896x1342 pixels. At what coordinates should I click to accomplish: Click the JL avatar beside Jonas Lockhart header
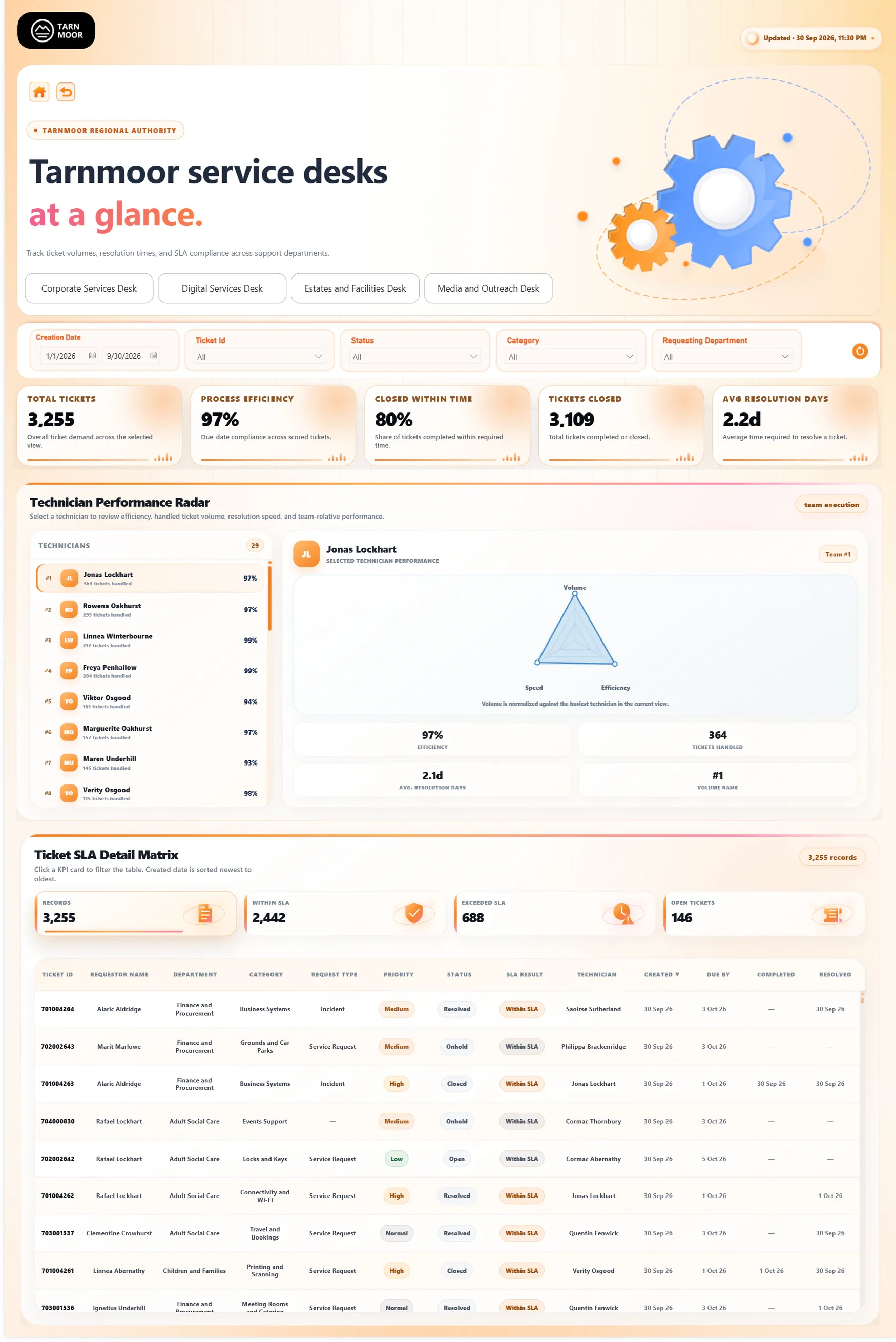[306, 554]
